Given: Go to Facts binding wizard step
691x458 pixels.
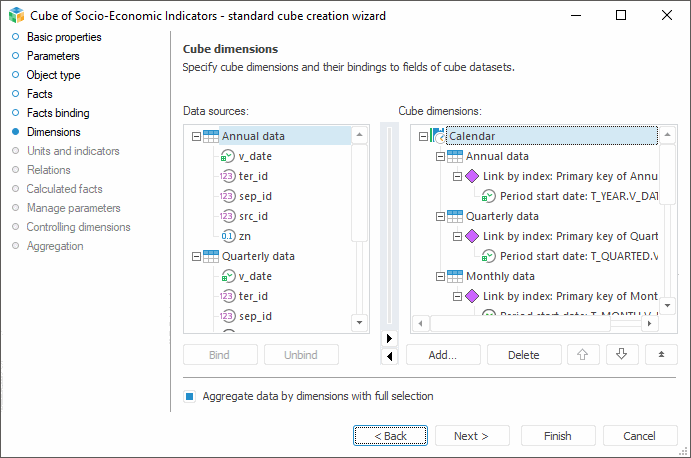Looking at the screenshot, I should click(x=57, y=113).
